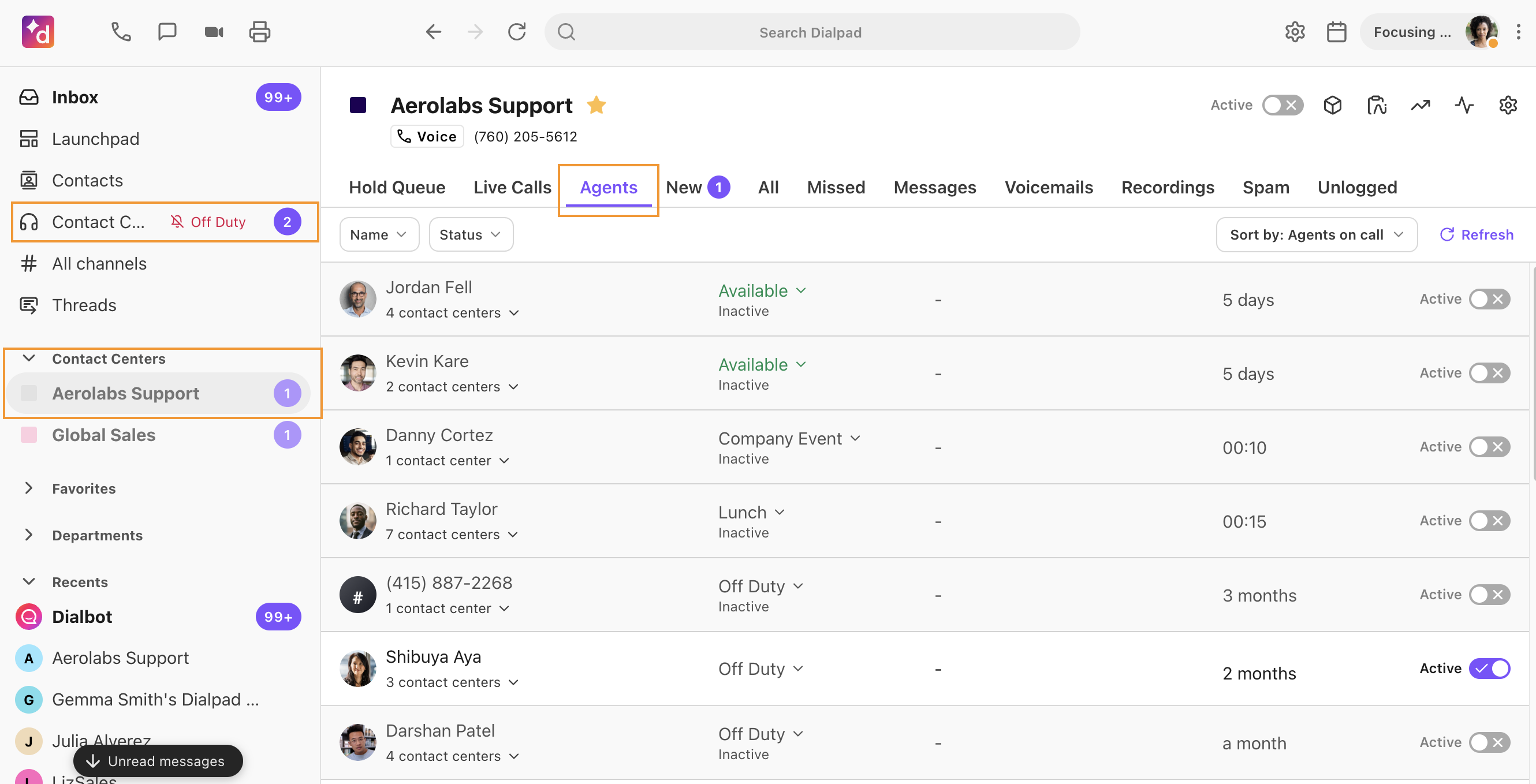Expand Shibuya Aya 3 contact centers
The width and height of the screenshot is (1536, 784).
point(452,682)
